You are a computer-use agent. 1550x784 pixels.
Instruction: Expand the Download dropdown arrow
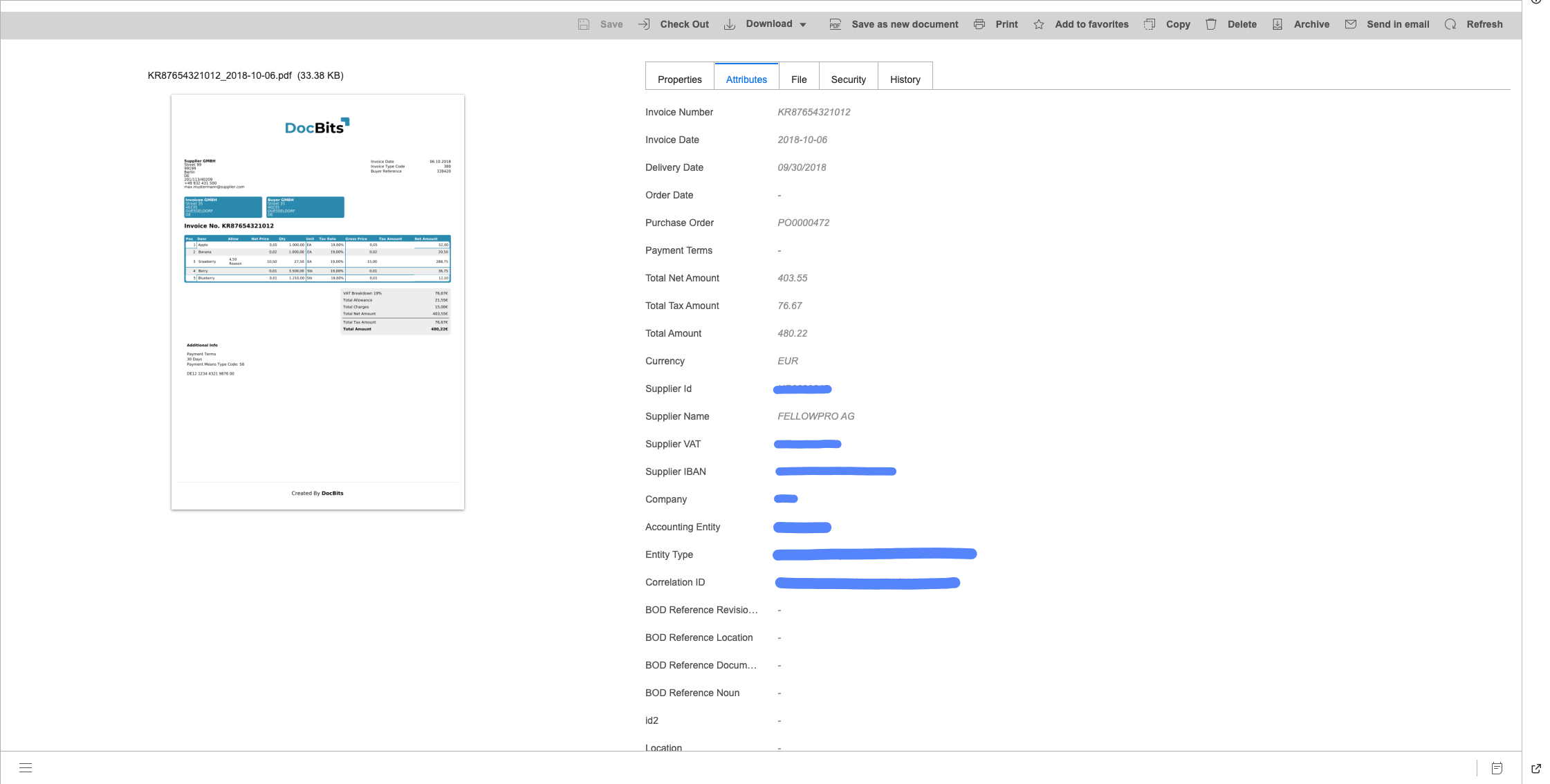803,25
